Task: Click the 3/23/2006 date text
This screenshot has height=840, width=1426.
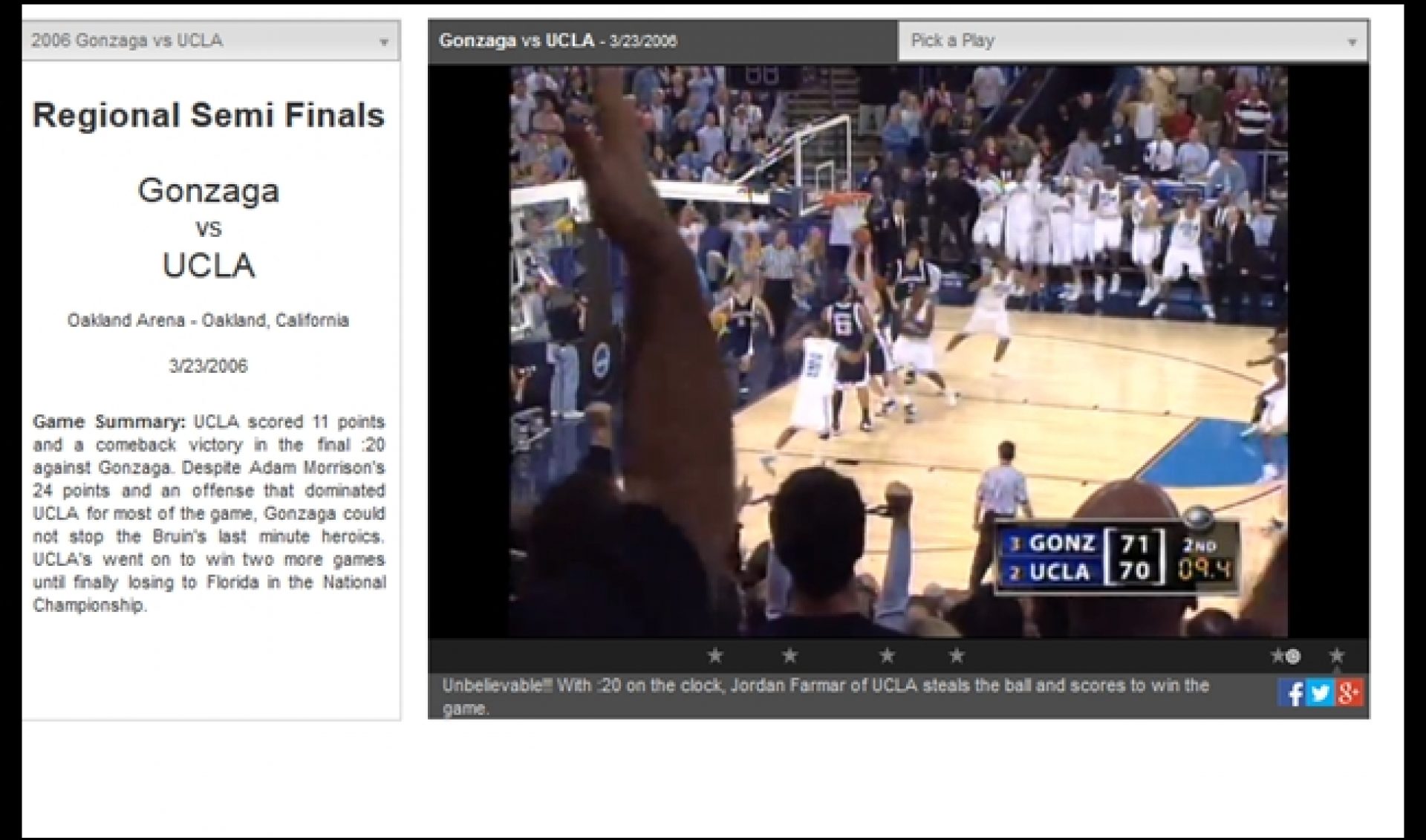Action: (209, 365)
